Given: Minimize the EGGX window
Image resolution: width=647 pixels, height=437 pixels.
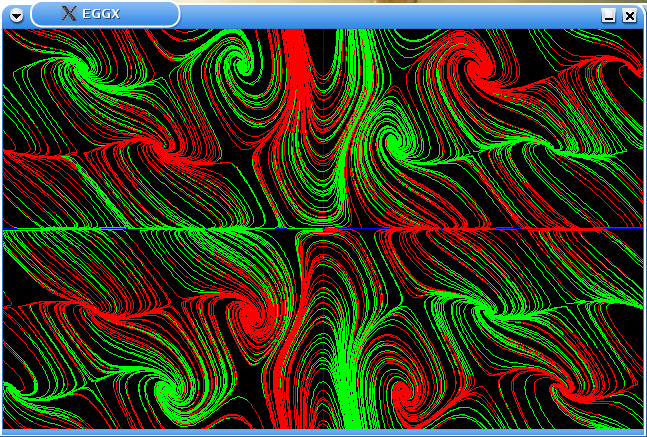Looking at the screenshot, I should point(608,16).
